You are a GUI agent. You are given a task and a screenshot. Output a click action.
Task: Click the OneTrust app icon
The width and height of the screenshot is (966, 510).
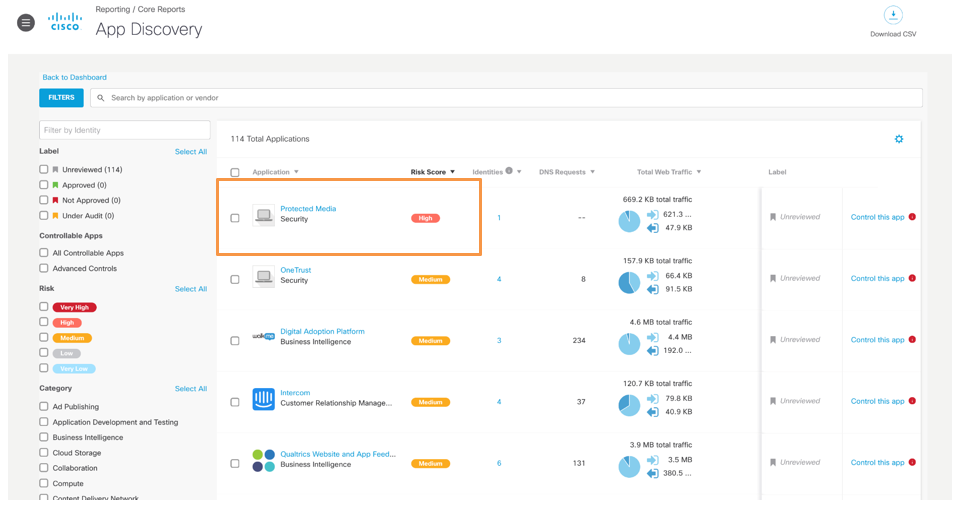(264, 277)
